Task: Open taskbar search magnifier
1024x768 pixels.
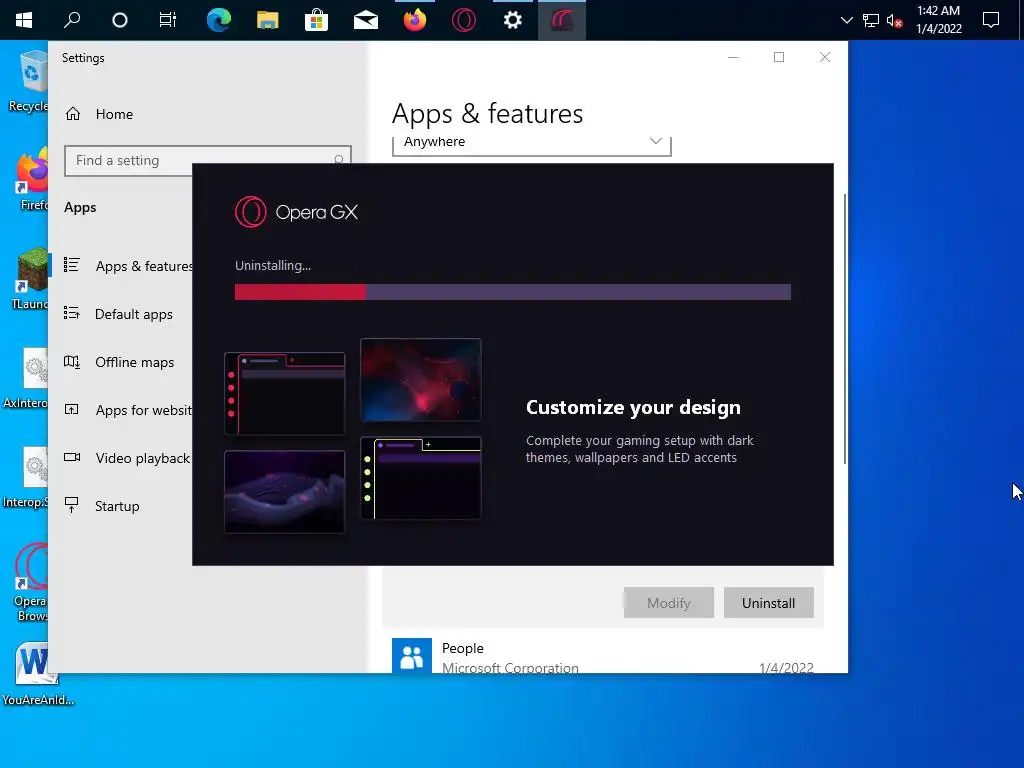Action: click(72, 20)
